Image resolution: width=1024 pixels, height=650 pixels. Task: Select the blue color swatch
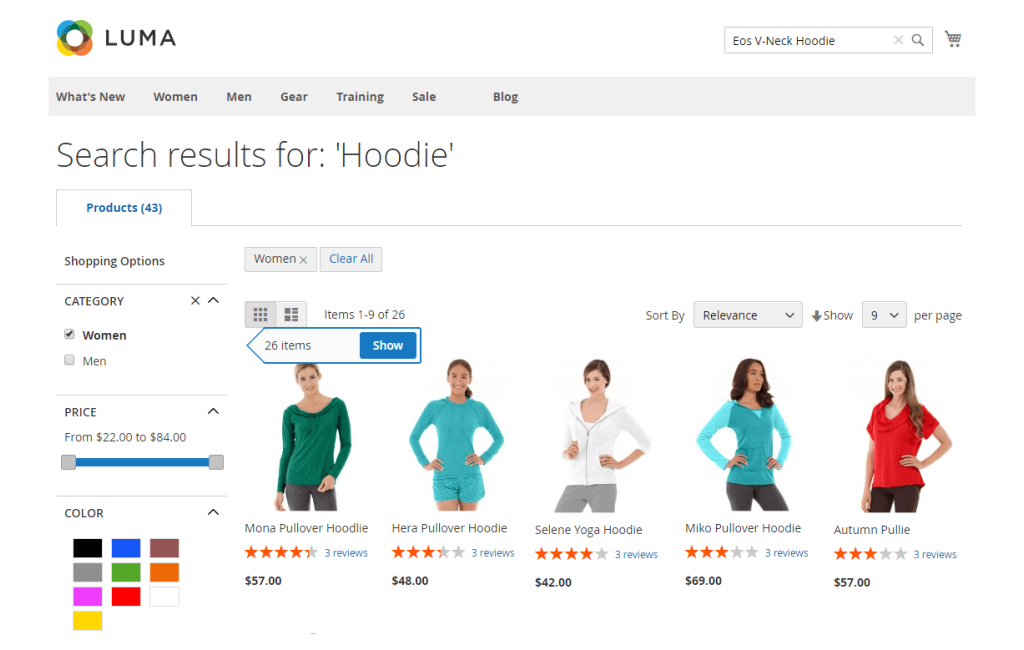click(126, 548)
